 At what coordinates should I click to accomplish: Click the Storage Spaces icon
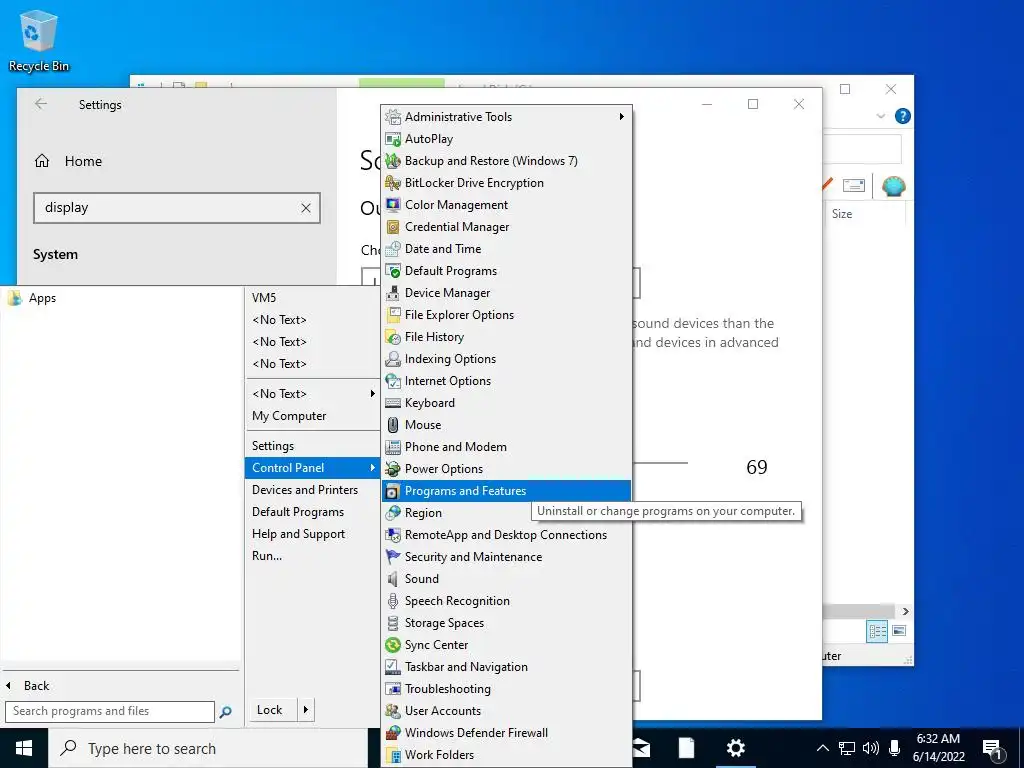point(392,623)
